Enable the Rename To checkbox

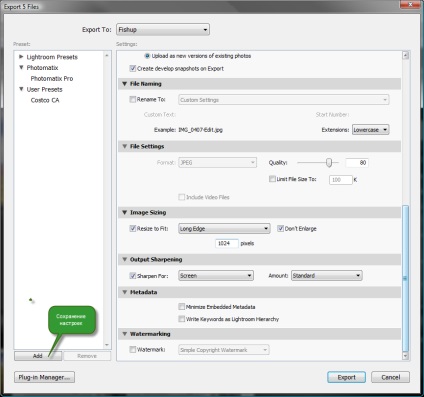[x=133, y=99]
